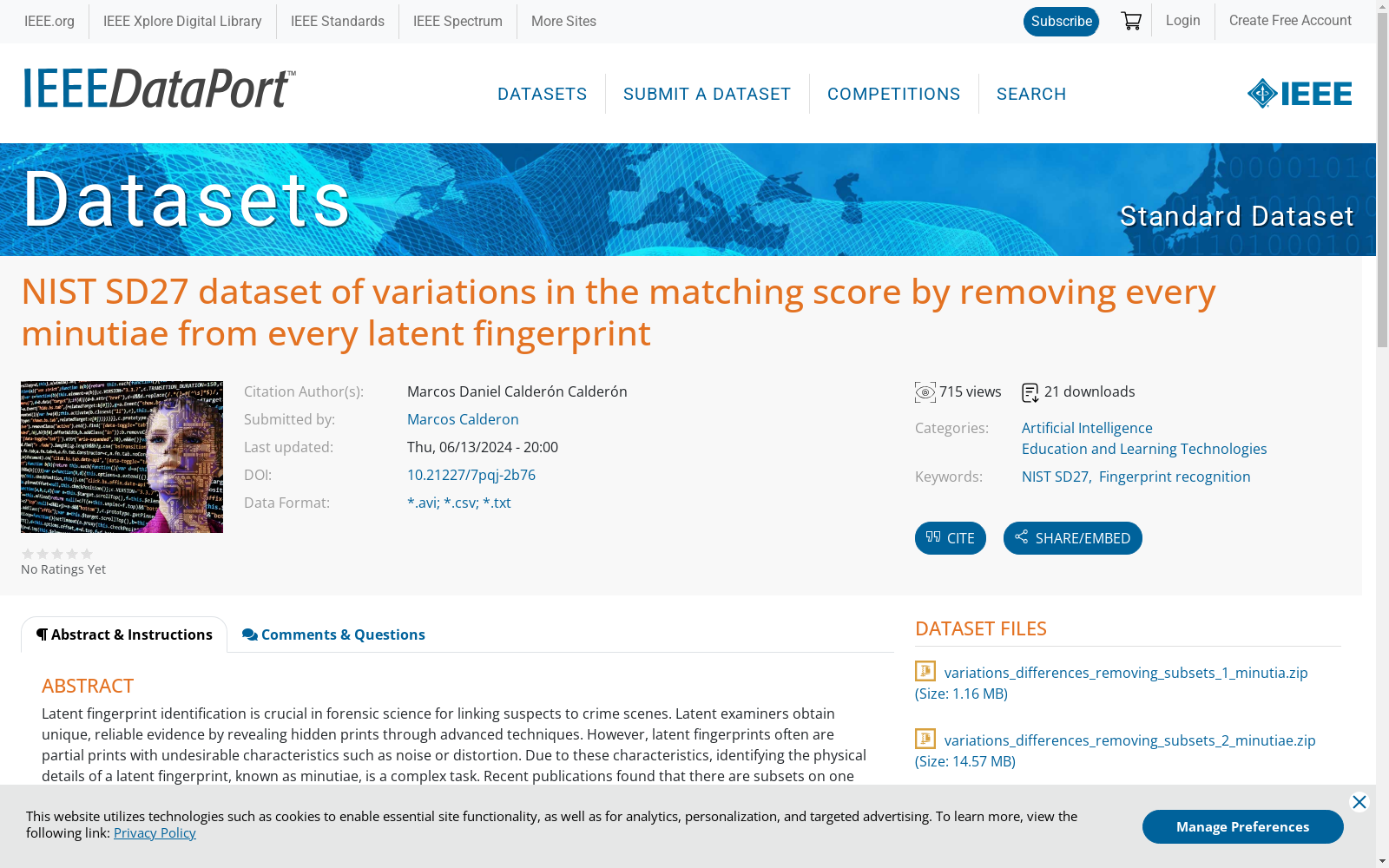Click the Subscribe button
Image resolution: width=1389 pixels, height=868 pixels.
pos(1061,22)
